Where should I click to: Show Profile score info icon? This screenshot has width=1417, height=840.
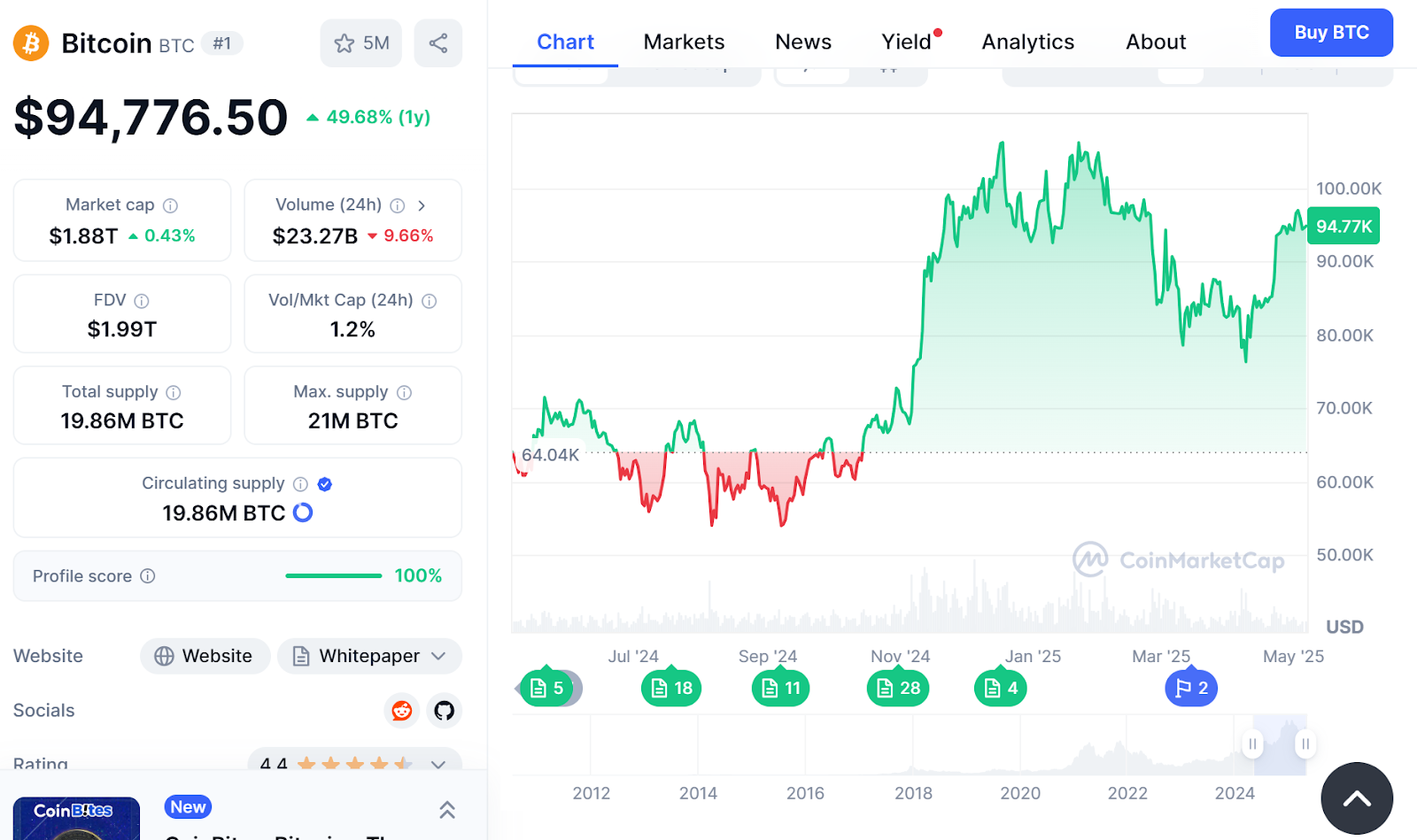pyautogui.click(x=148, y=576)
